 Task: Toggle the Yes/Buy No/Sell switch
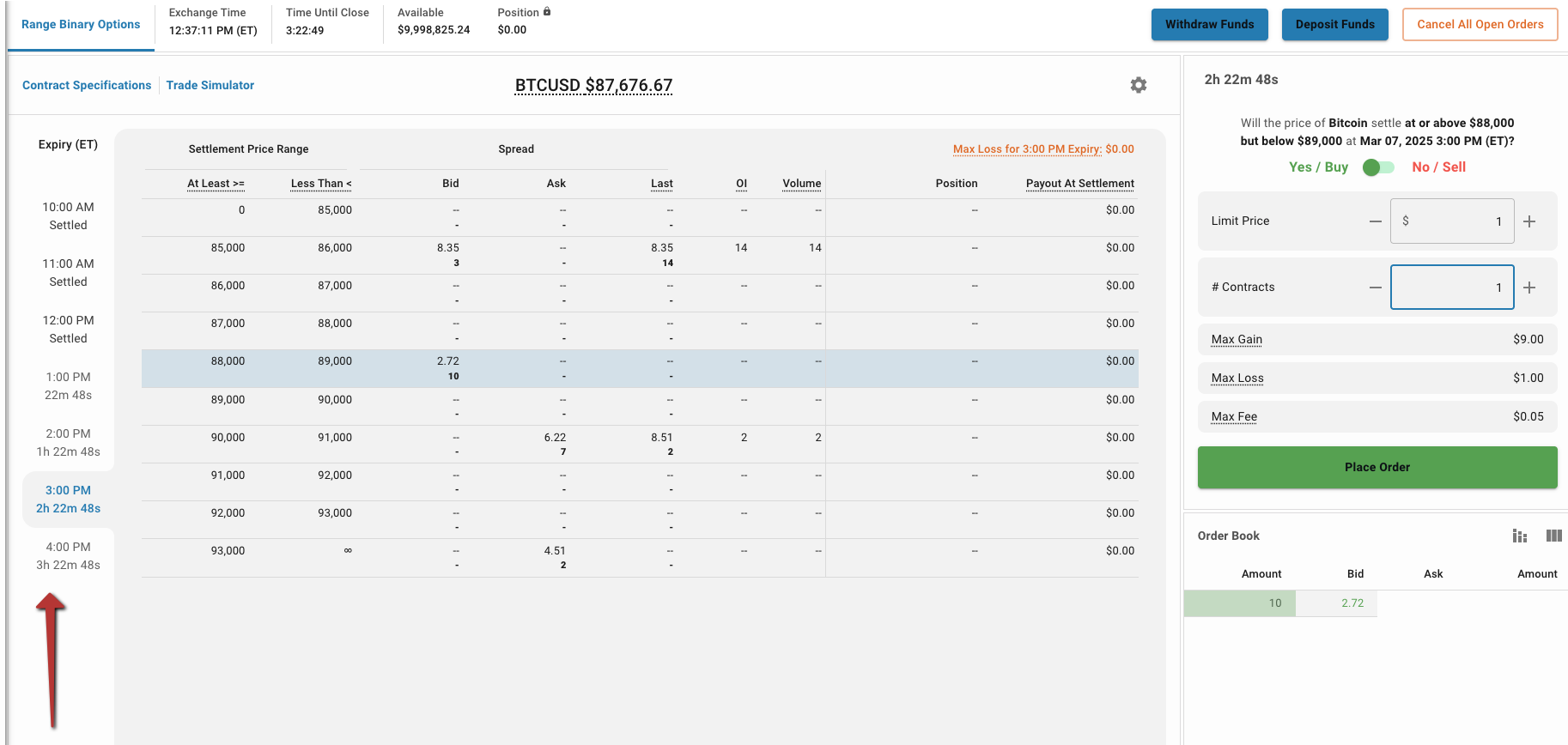tap(1378, 167)
